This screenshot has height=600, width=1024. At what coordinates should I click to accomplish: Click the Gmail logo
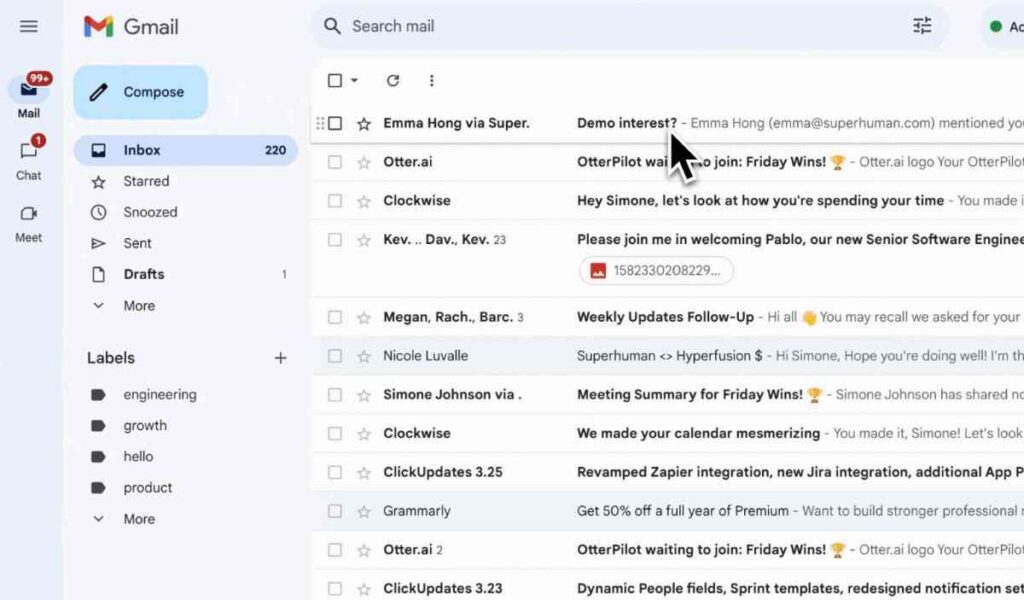131,26
